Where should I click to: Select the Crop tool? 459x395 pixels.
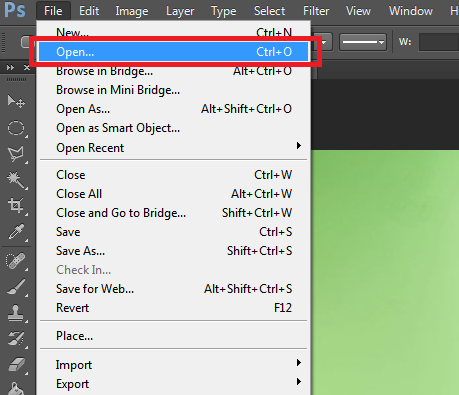point(16,205)
